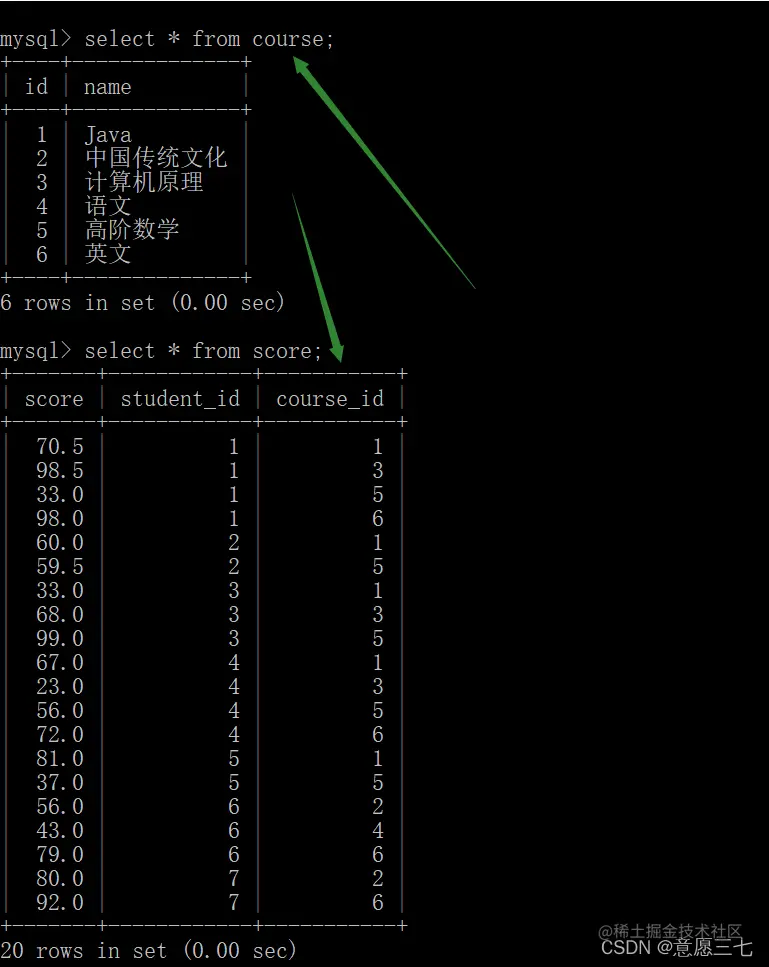Select the 'course_id' column header
Screen dimensions: 769x967
coord(330,398)
